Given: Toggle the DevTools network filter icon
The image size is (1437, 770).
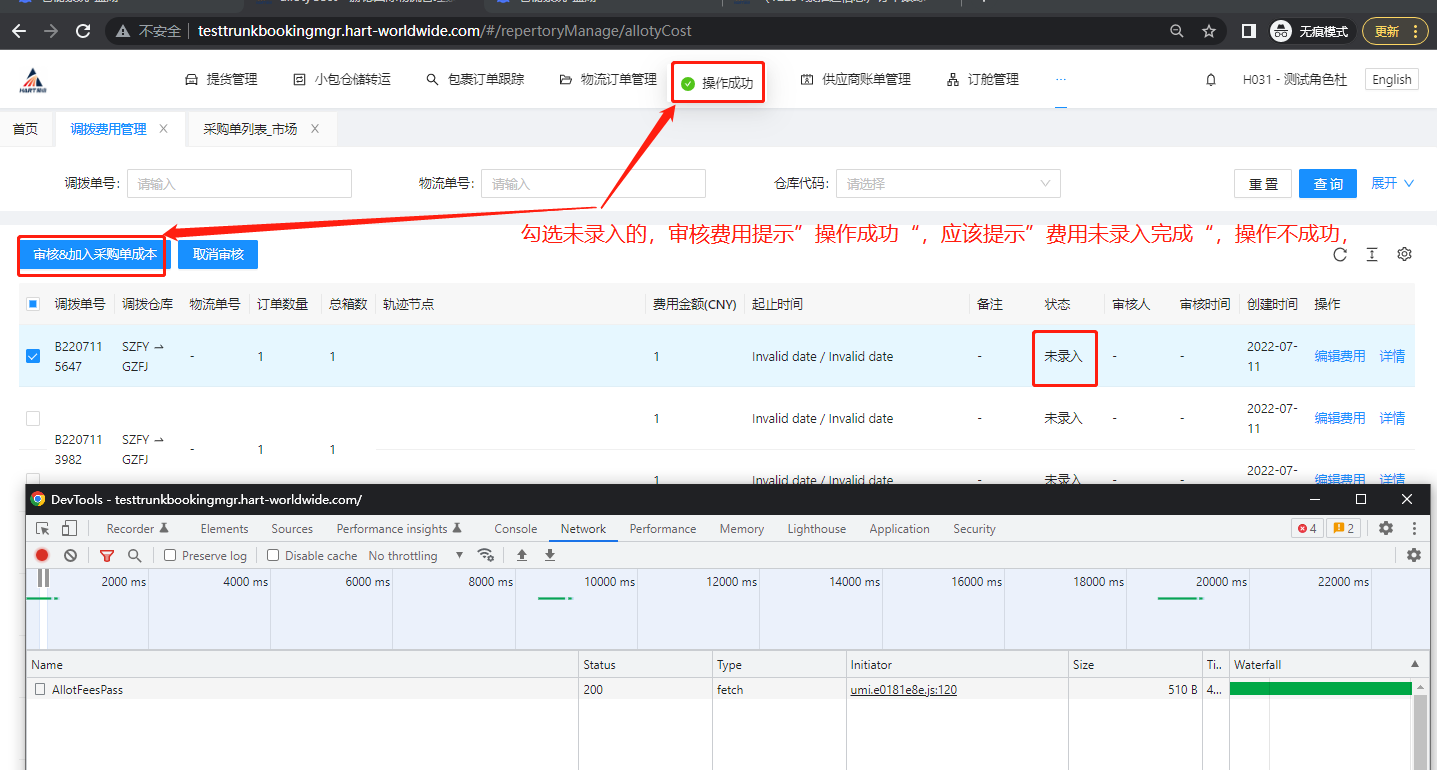Looking at the screenshot, I should pyautogui.click(x=107, y=555).
